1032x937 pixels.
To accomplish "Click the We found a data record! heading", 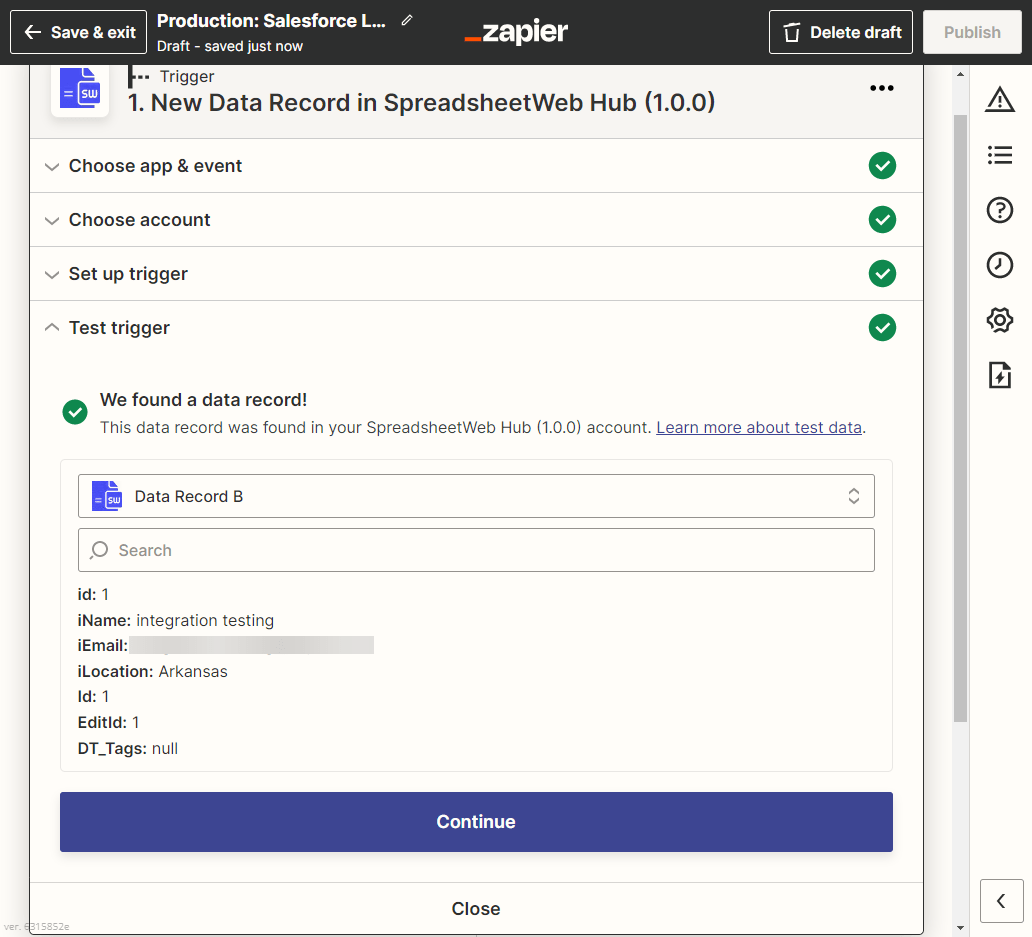I will coord(203,400).
